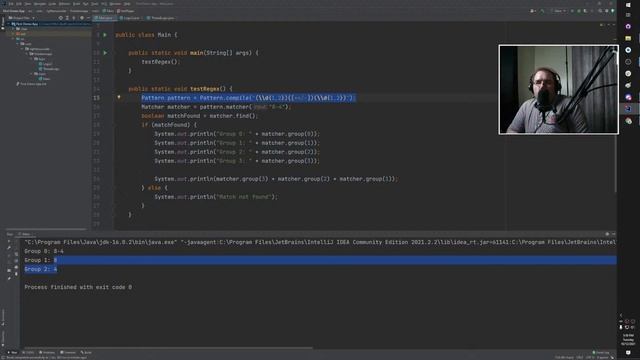The width and height of the screenshot is (640, 360).
Task: Locate the open file in the Project tree
Action: pyautogui.click(x=61, y=18)
